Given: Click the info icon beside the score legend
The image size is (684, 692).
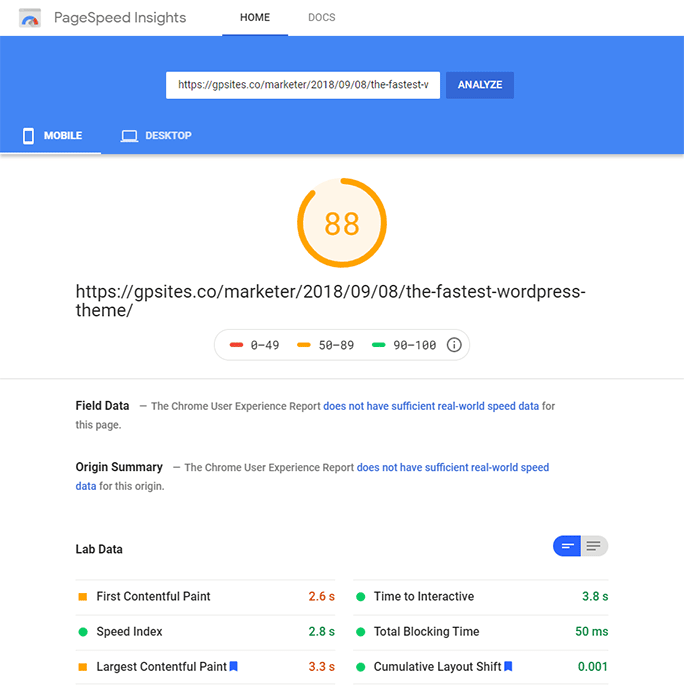Looking at the screenshot, I should (454, 345).
